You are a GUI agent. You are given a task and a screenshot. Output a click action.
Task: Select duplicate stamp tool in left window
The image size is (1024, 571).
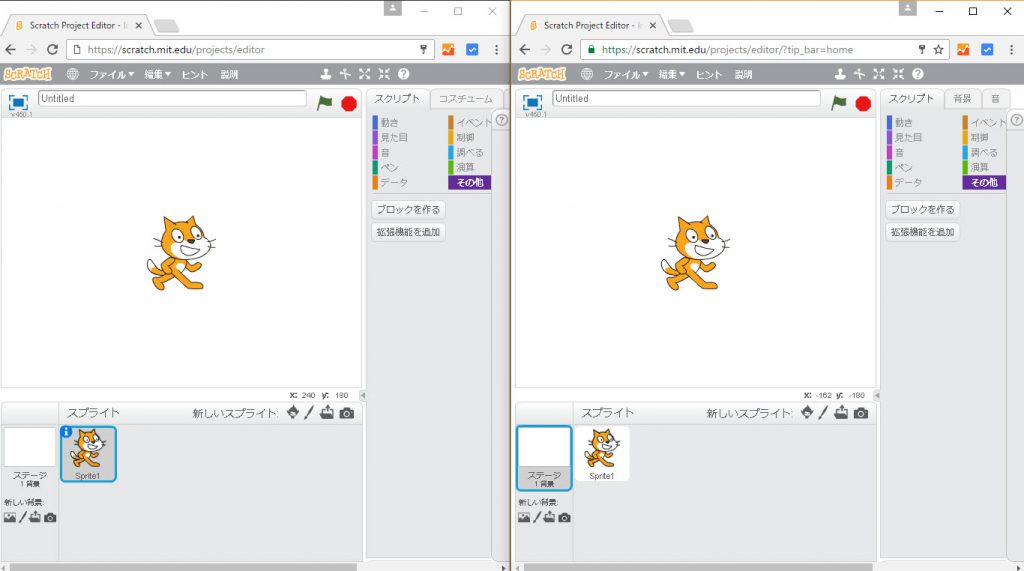pyautogui.click(x=326, y=74)
